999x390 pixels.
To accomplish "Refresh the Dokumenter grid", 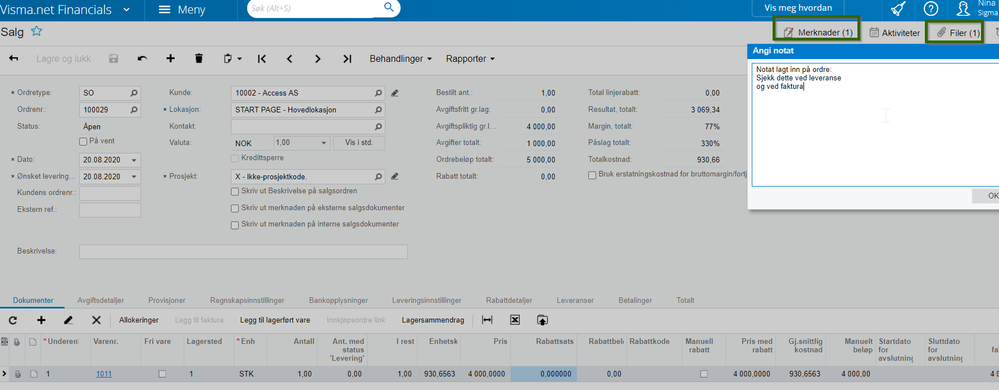I will (13, 320).
